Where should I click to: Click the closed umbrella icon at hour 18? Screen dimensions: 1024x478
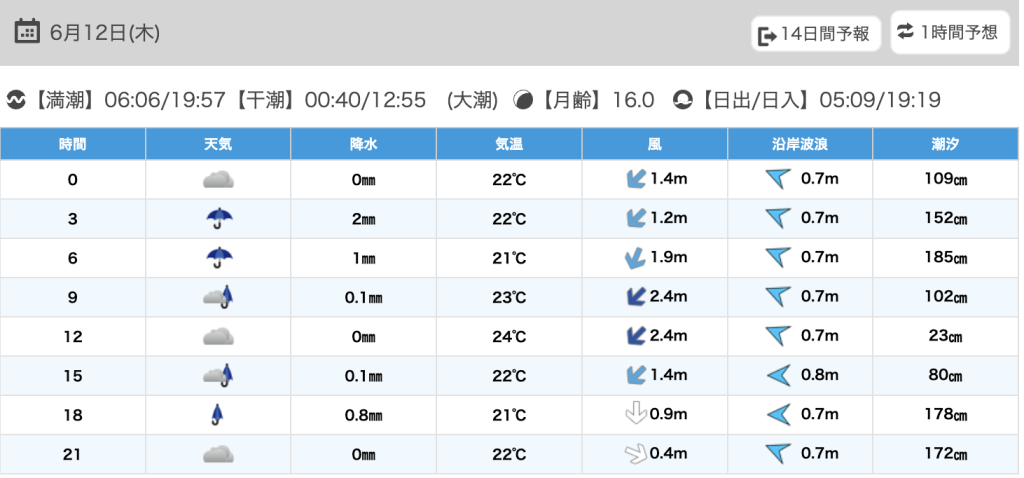pos(217,415)
